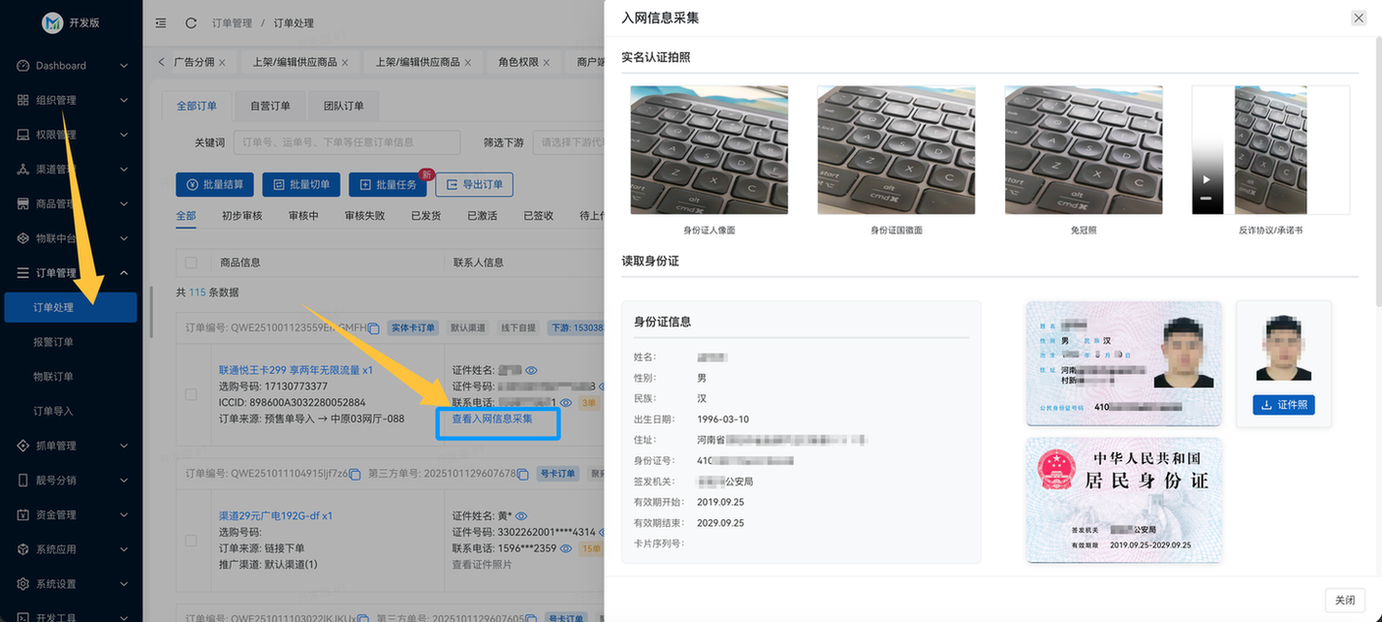Copy third-party order number 2025101129607678
This screenshot has width=1382, height=622.
(523, 473)
